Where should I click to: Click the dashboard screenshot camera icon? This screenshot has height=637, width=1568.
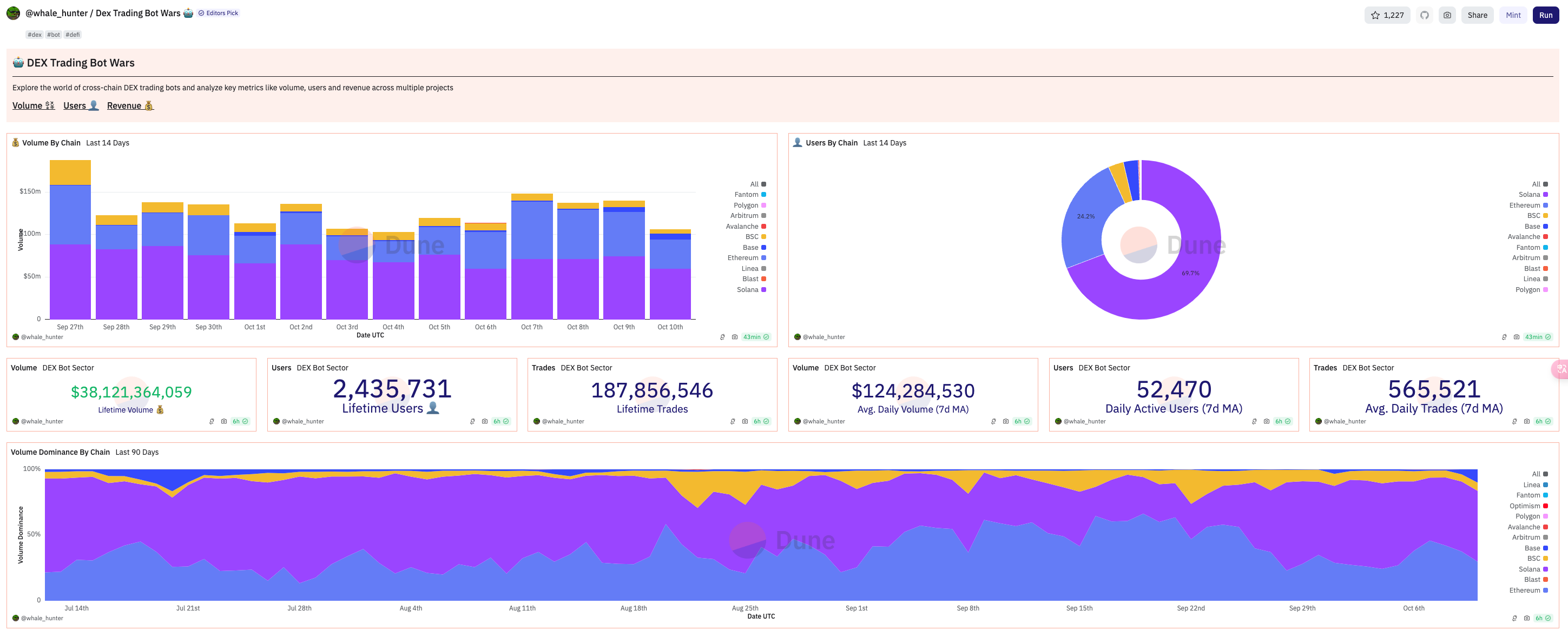(x=1447, y=15)
